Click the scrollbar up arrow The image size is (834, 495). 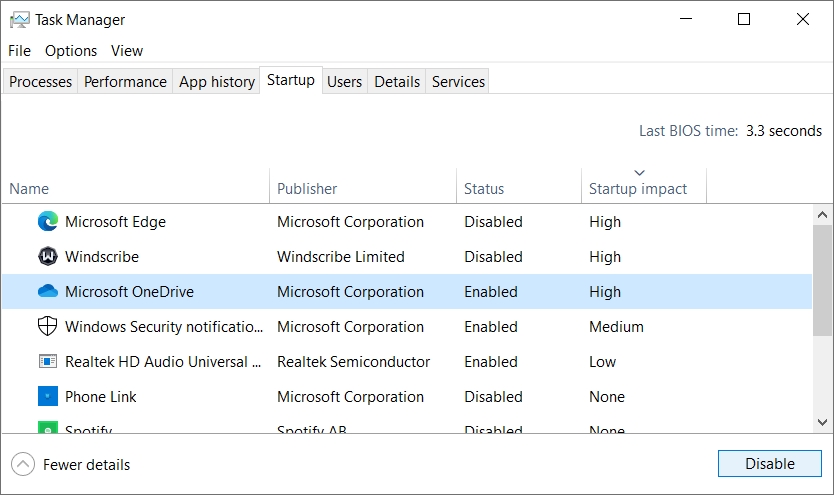pos(822,215)
